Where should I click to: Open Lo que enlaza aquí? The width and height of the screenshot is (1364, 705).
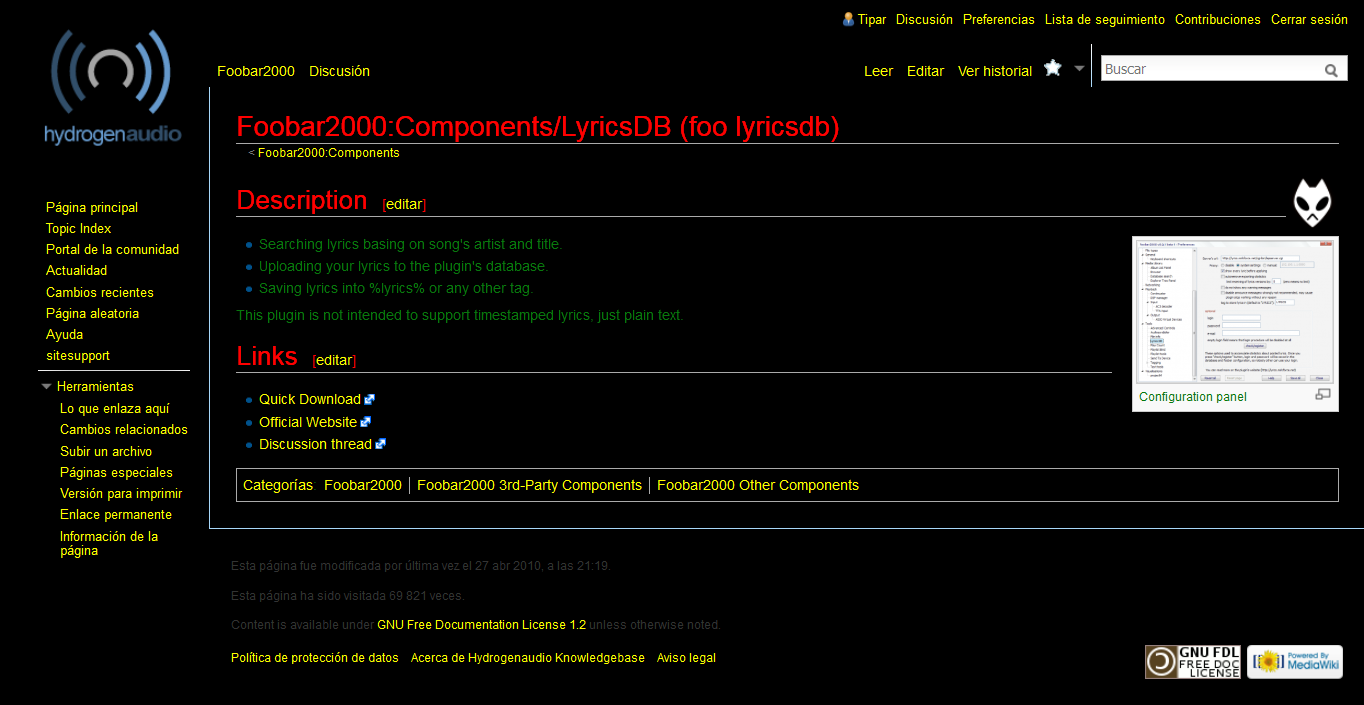pos(115,408)
